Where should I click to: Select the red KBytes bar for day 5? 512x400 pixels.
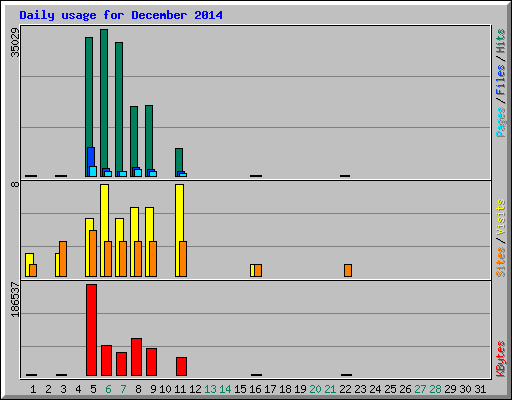[91, 330]
